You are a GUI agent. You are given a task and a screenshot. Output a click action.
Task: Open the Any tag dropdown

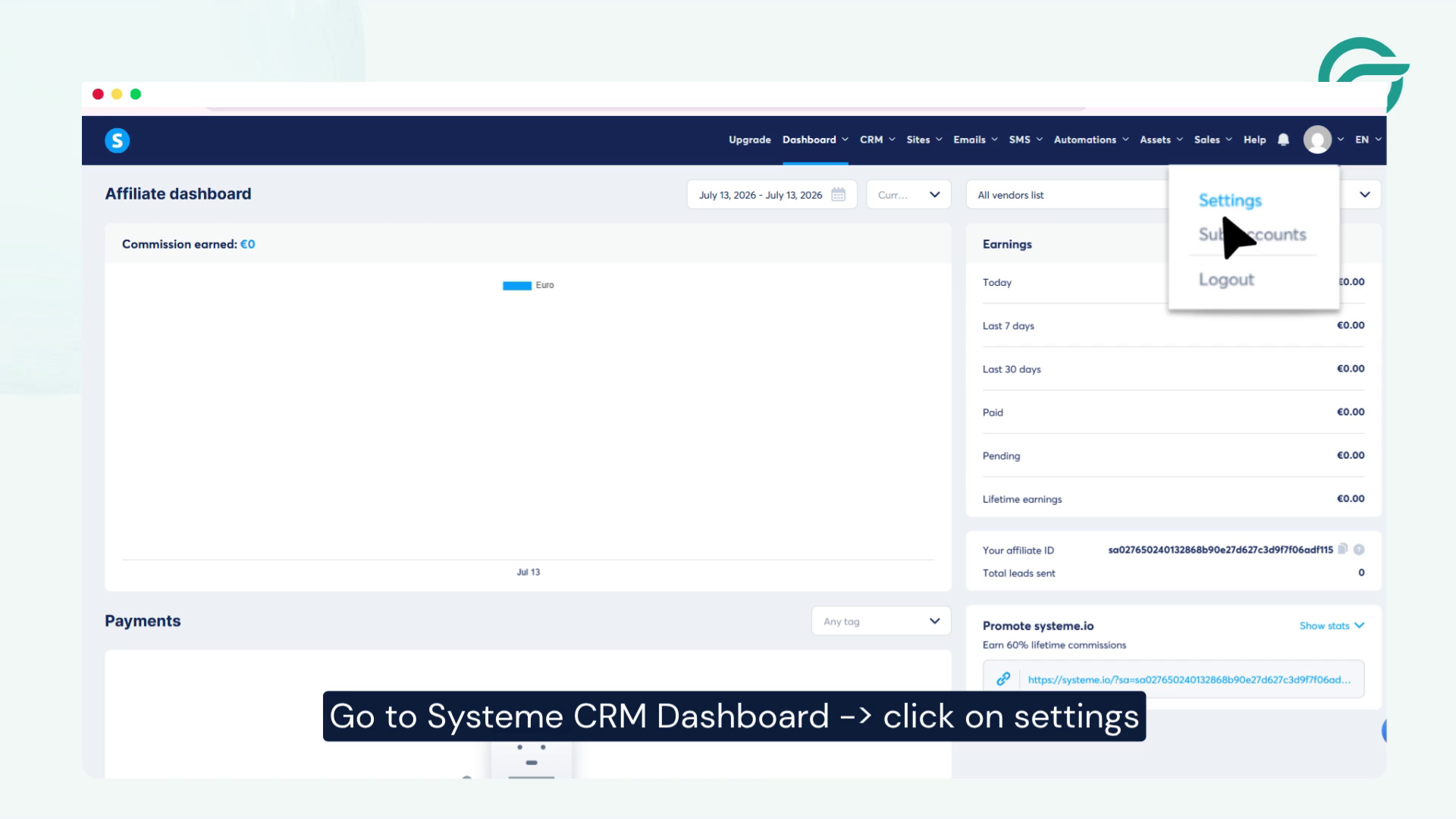pyautogui.click(x=881, y=621)
